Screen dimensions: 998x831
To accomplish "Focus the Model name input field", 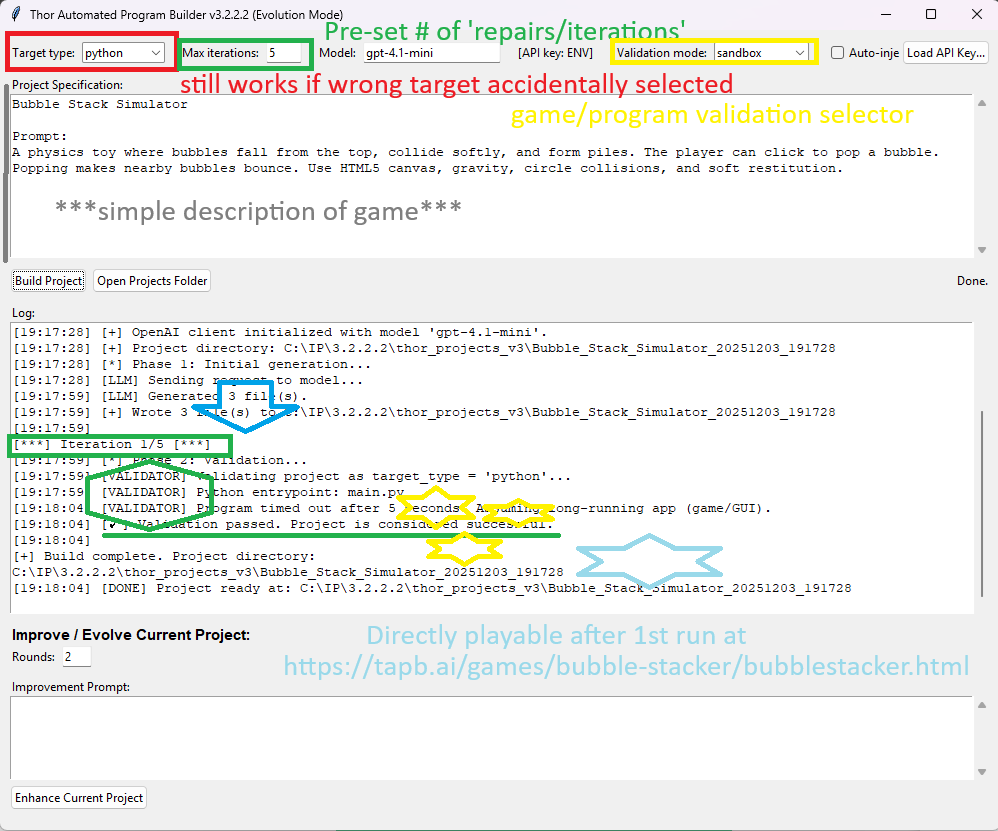I will click(x=430, y=52).
